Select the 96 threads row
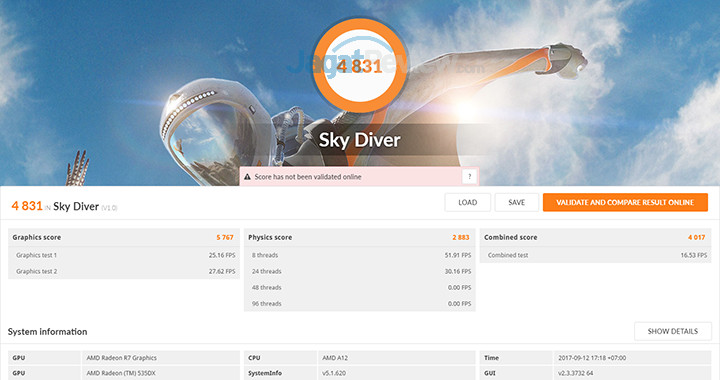Screen dimensions: 720x380 pos(360,303)
